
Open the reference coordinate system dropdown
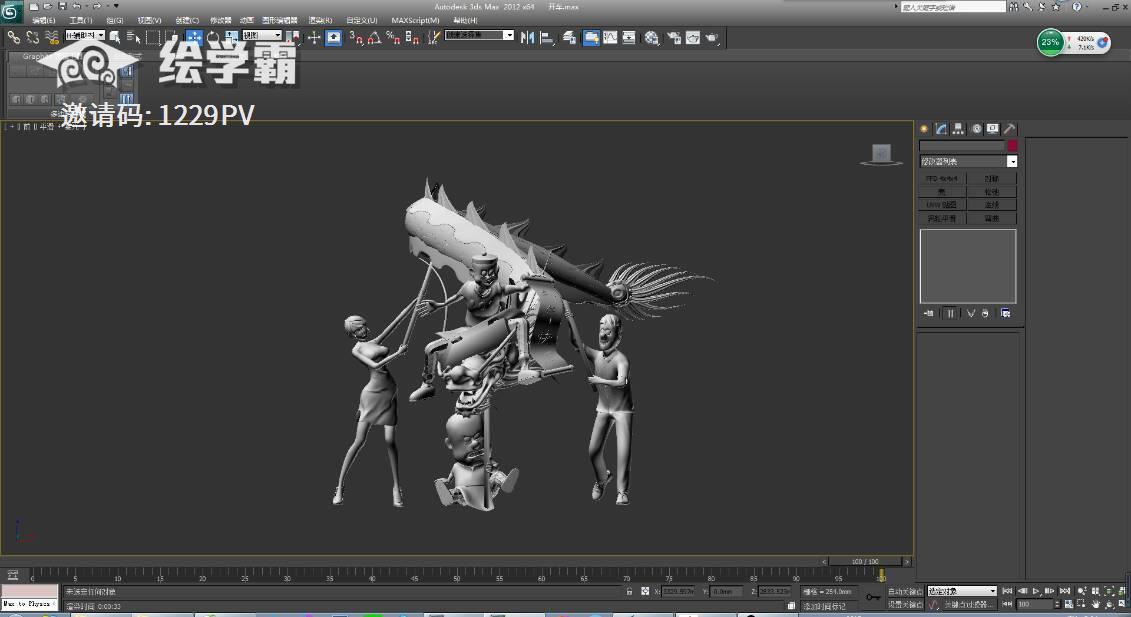264,36
